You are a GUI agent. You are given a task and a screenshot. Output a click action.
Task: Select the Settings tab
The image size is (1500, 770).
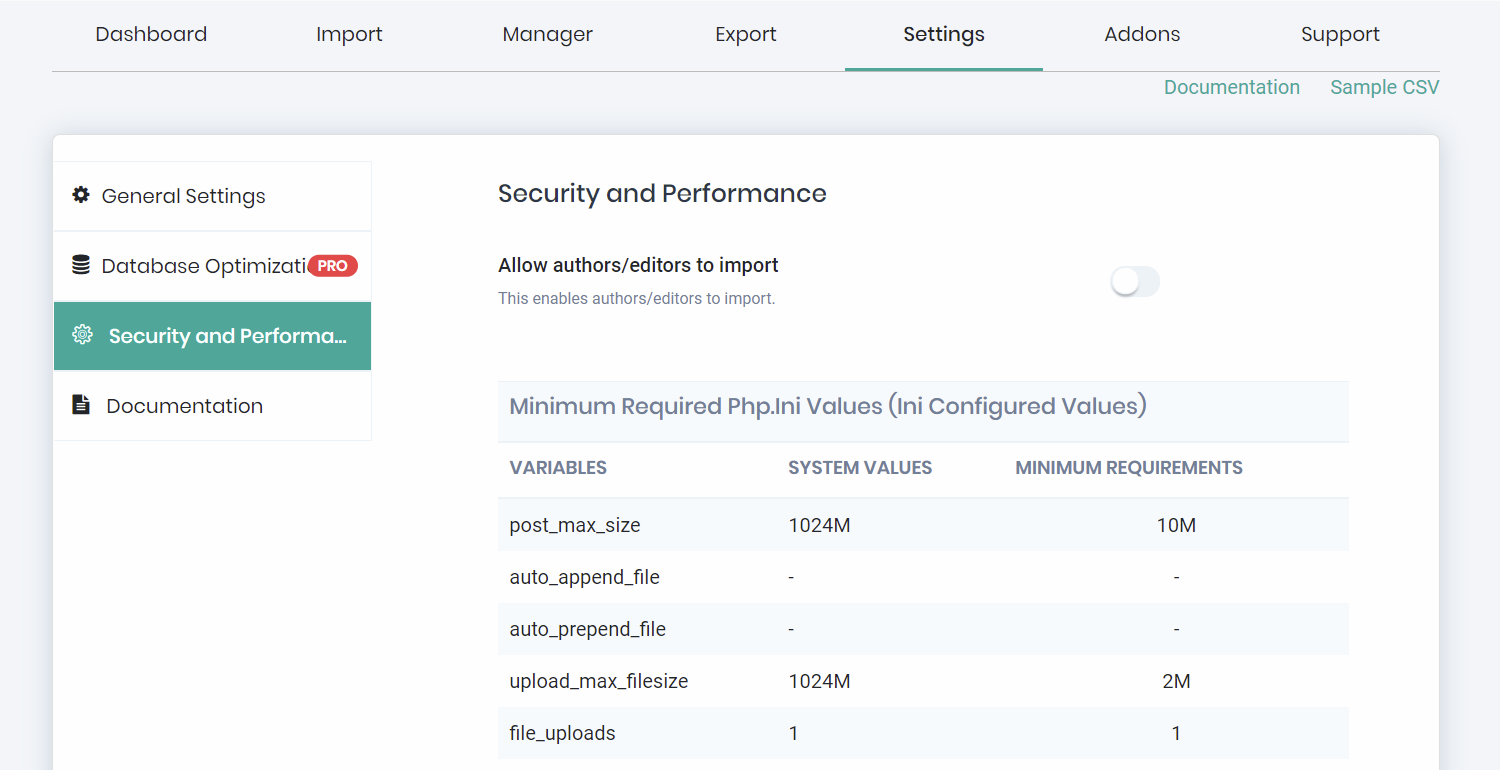[943, 34]
